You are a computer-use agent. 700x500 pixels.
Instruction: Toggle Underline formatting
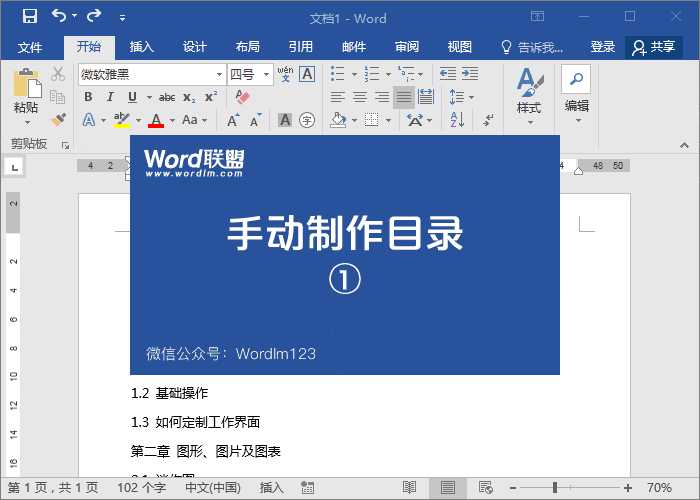[132, 97]
